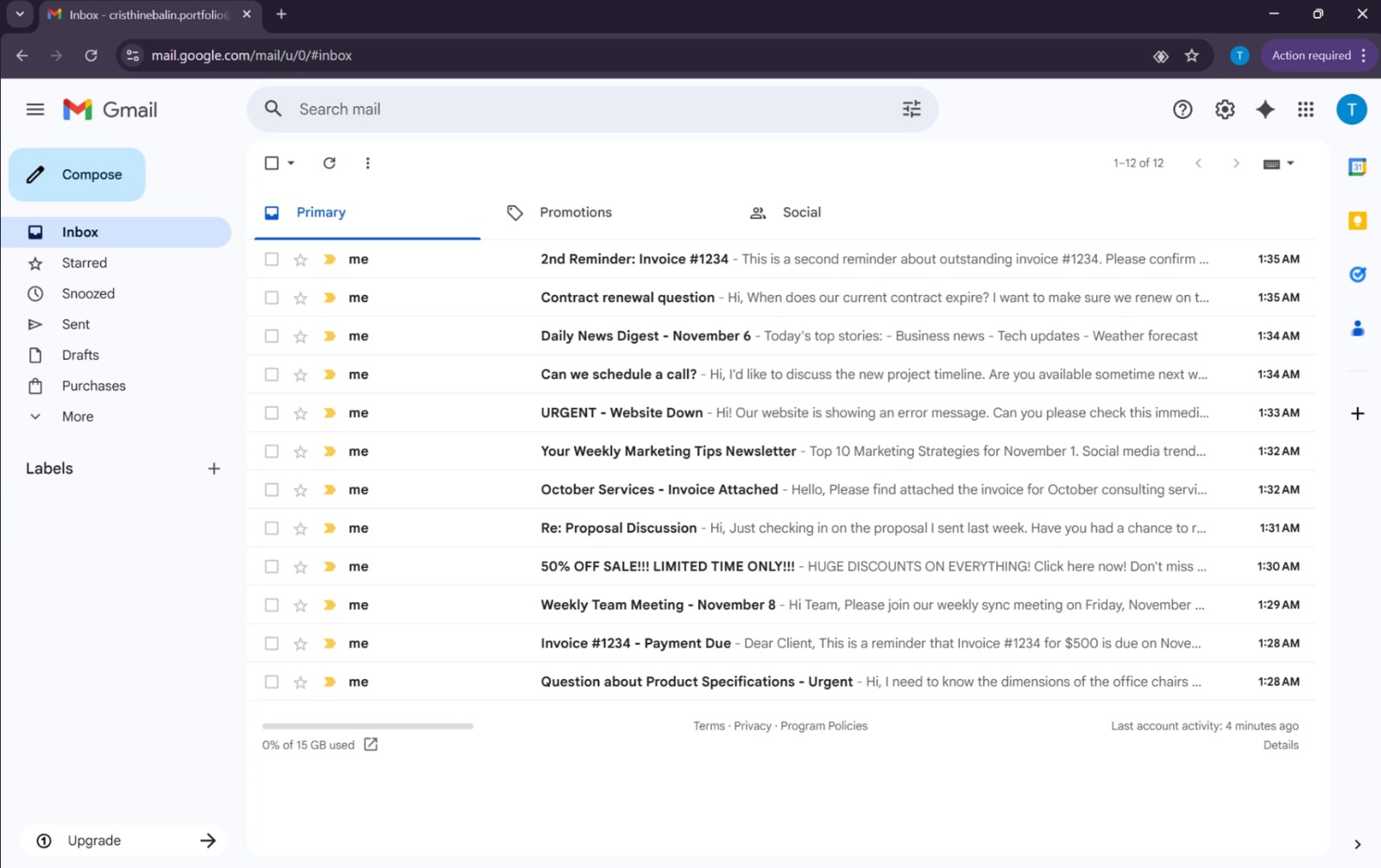Select the 2nd Reminder: Invoice #1234 email checkbox
This screenshot has height=868, width=1381.
272,259
